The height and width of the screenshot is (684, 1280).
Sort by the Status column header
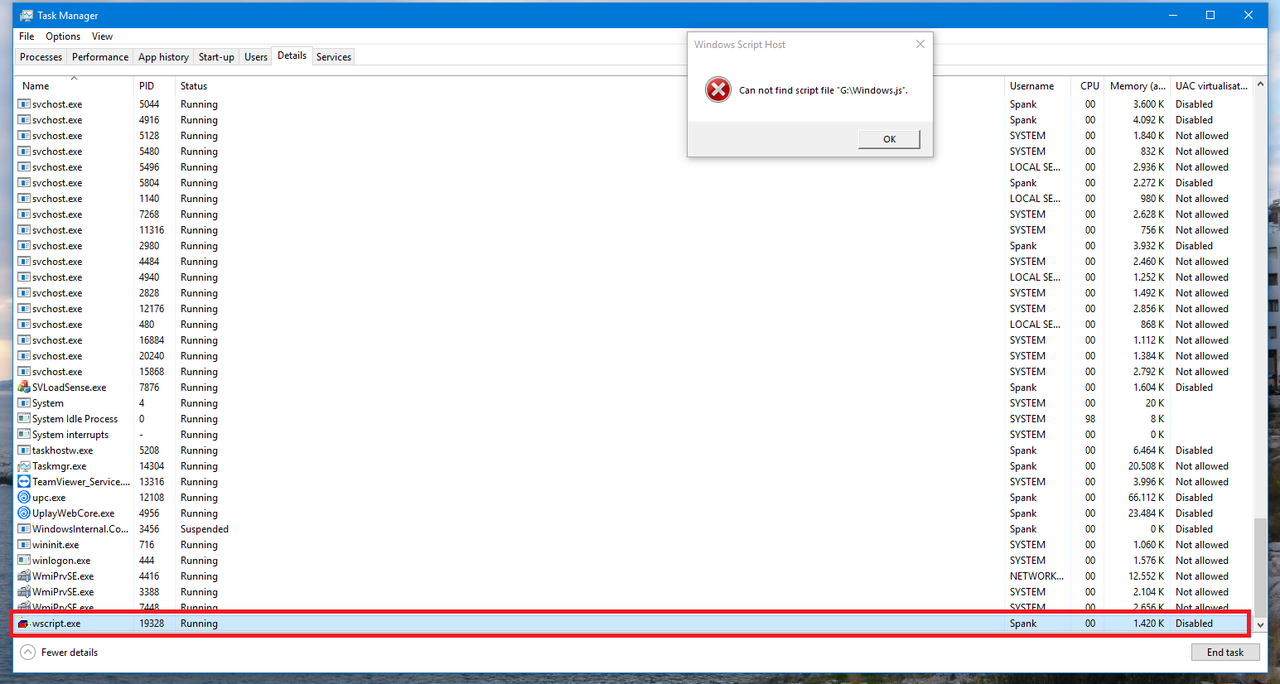[x=590, y=86]
